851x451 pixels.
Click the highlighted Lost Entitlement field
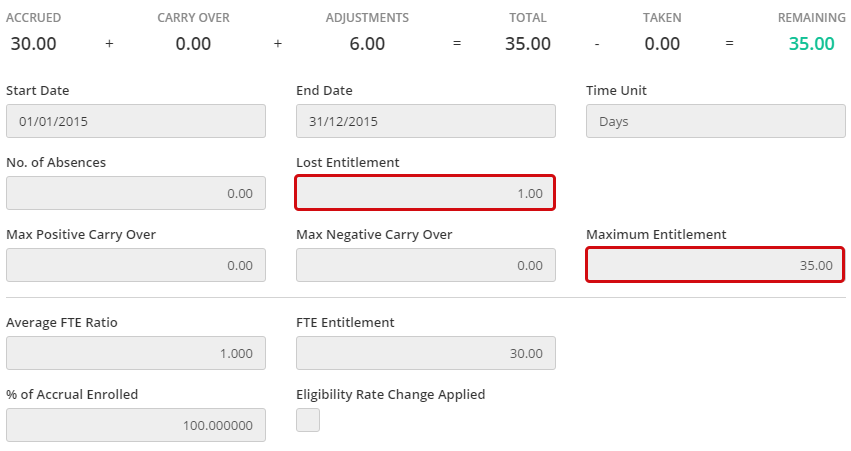click(426, 193)
